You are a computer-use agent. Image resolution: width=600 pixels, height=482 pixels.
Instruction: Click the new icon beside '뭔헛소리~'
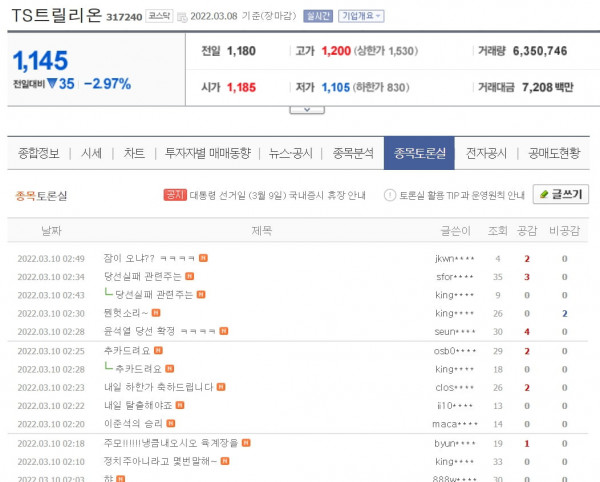click(x=156, y=313)
